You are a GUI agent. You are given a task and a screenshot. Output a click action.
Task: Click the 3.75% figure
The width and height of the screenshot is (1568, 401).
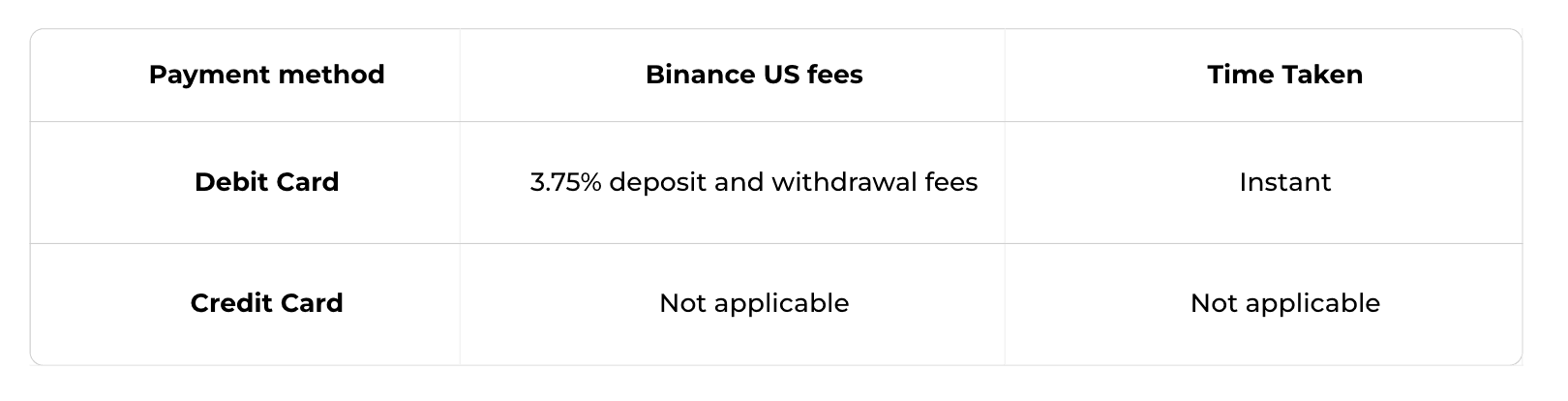click(566, 182)
